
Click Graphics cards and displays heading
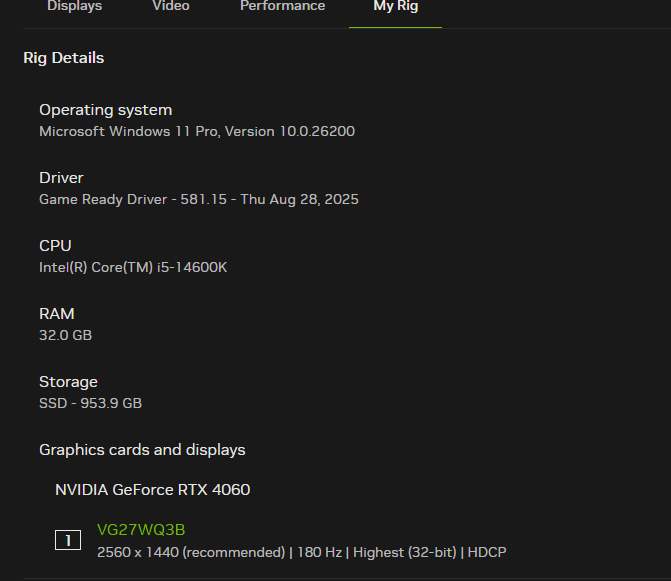click(143, 450)
